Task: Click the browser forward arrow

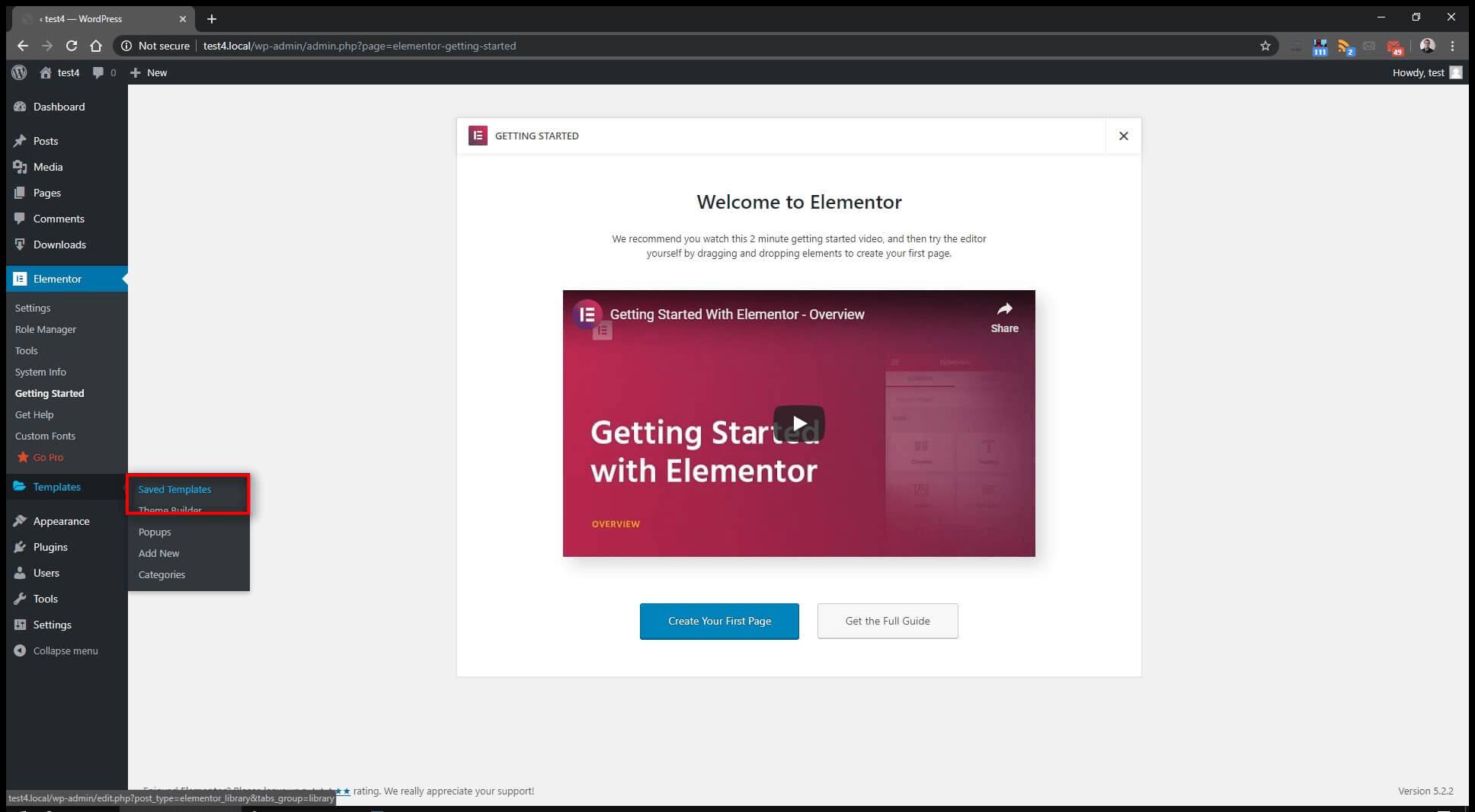Action: (x=47, y=46)
